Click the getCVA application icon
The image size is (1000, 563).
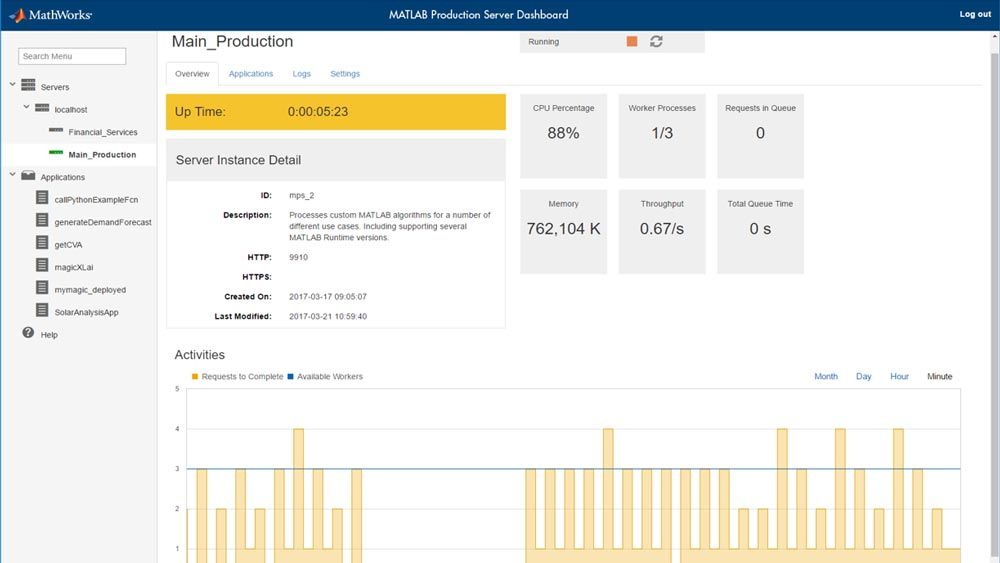[x=42, y=243]
